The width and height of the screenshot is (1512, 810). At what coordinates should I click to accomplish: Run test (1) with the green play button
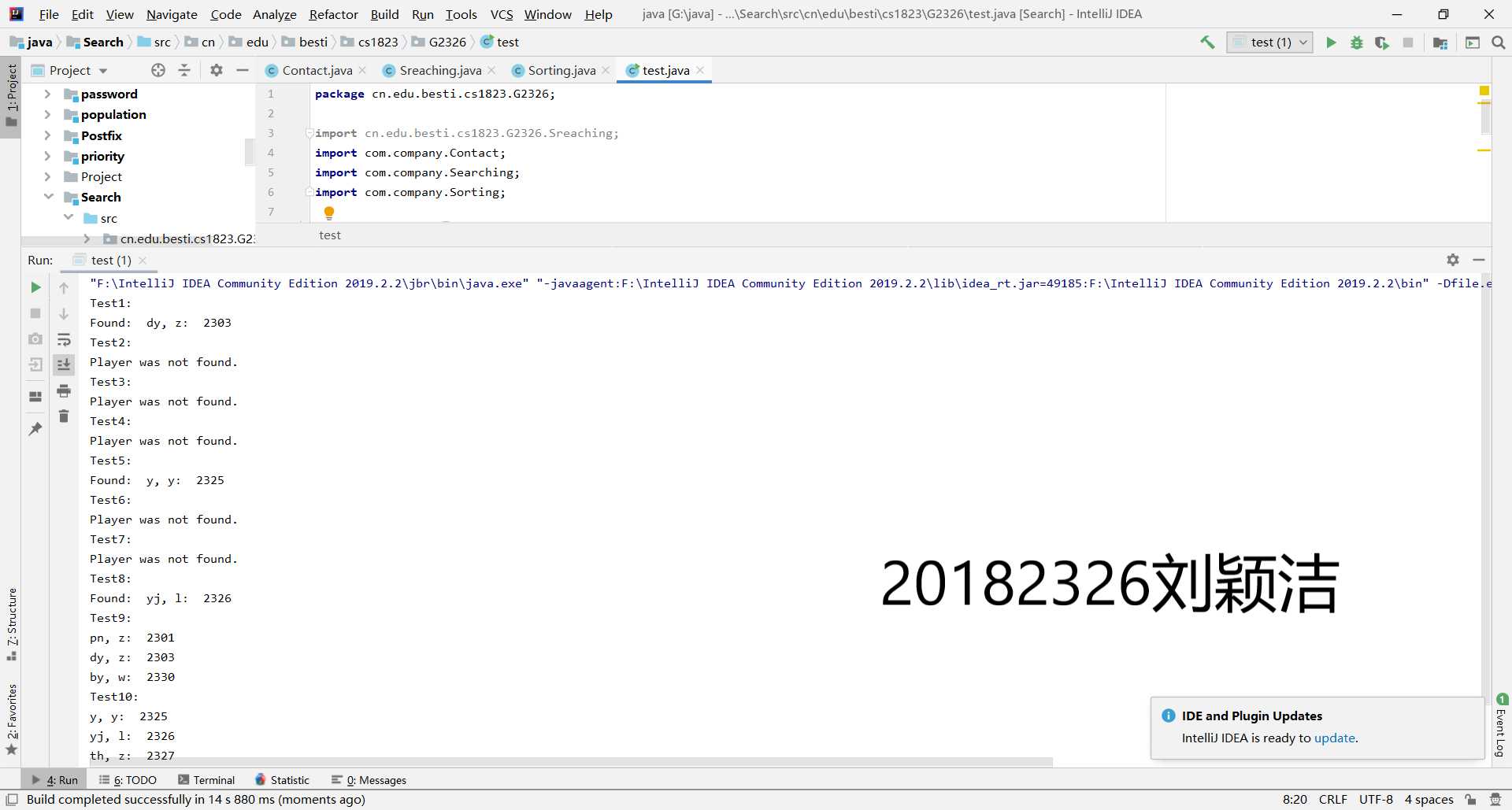1331,43
